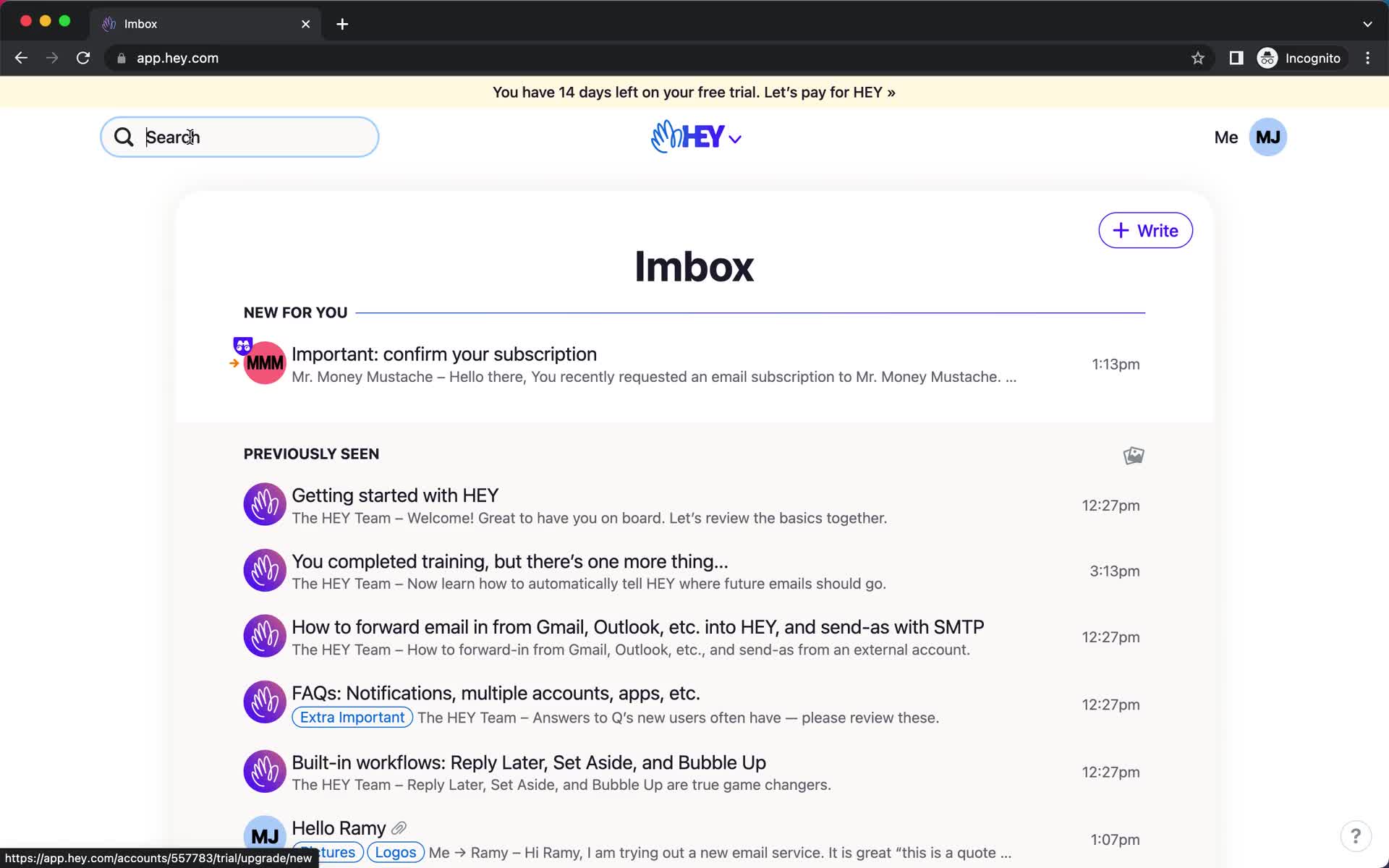Click the browser back arrow

click(x=21, y=58)
